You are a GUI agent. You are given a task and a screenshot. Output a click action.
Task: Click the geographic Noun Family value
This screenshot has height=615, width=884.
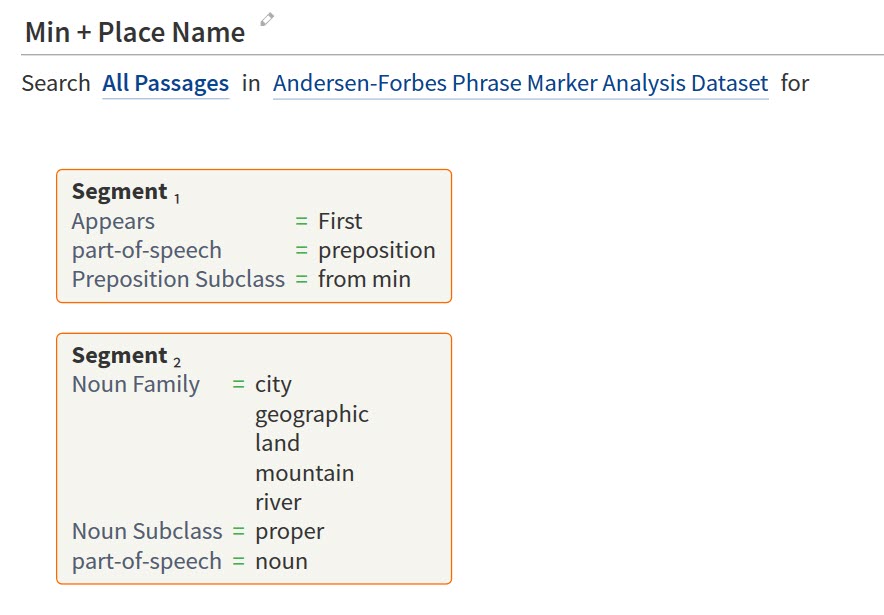pos(311,414)
